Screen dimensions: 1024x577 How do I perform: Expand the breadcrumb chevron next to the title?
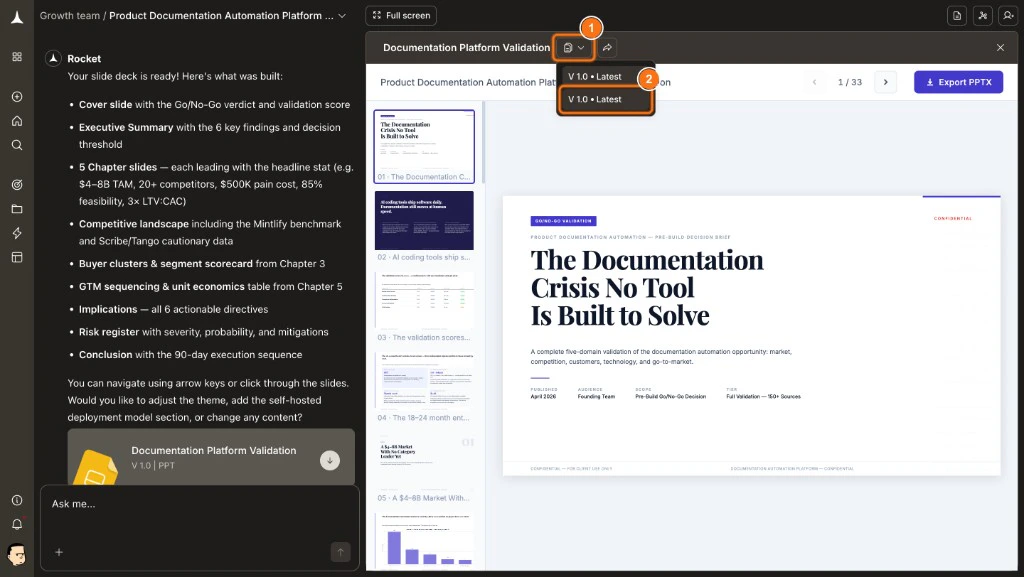coord(341,15)
